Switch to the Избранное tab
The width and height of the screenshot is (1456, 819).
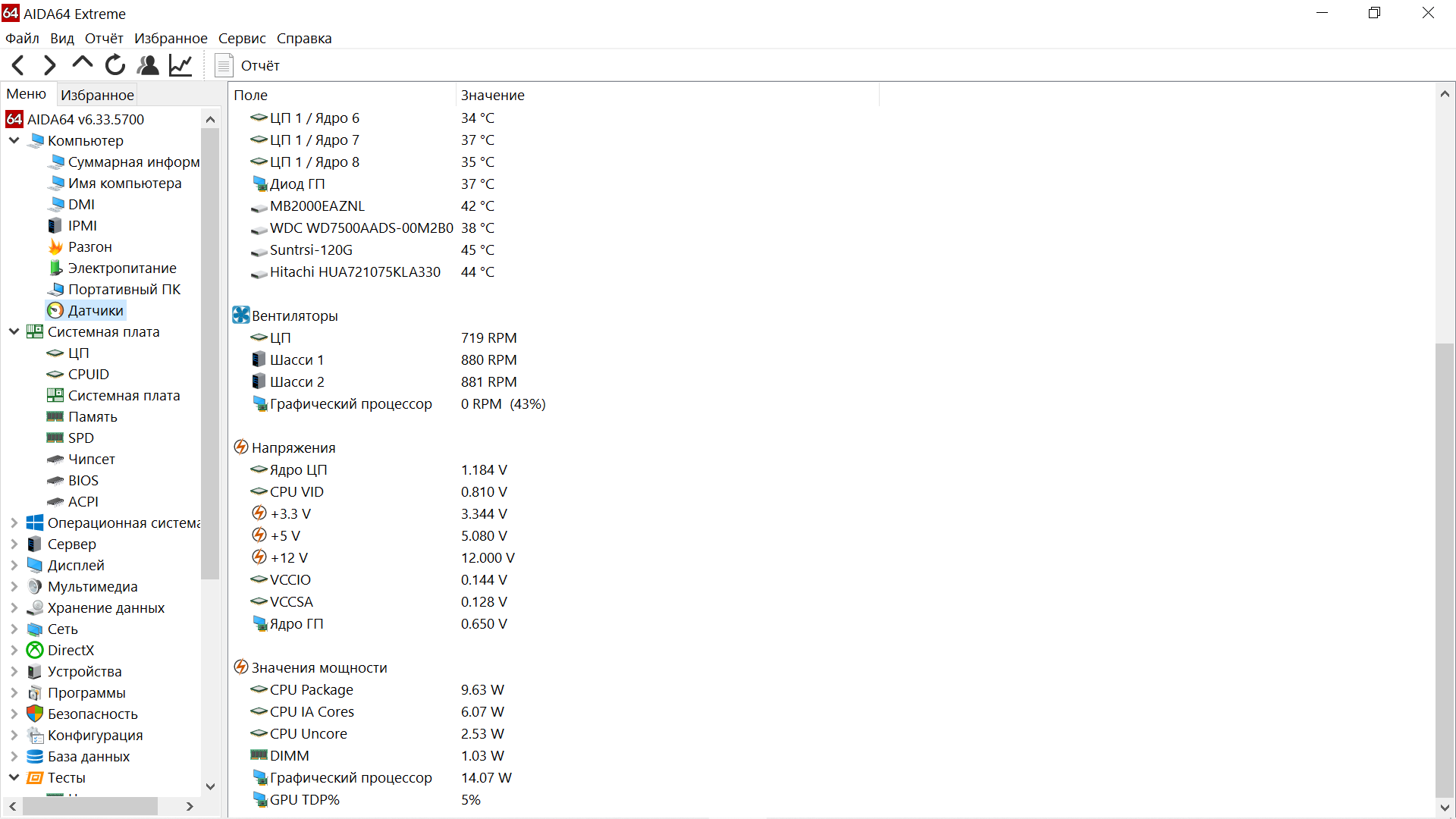[x=97, y=96]
